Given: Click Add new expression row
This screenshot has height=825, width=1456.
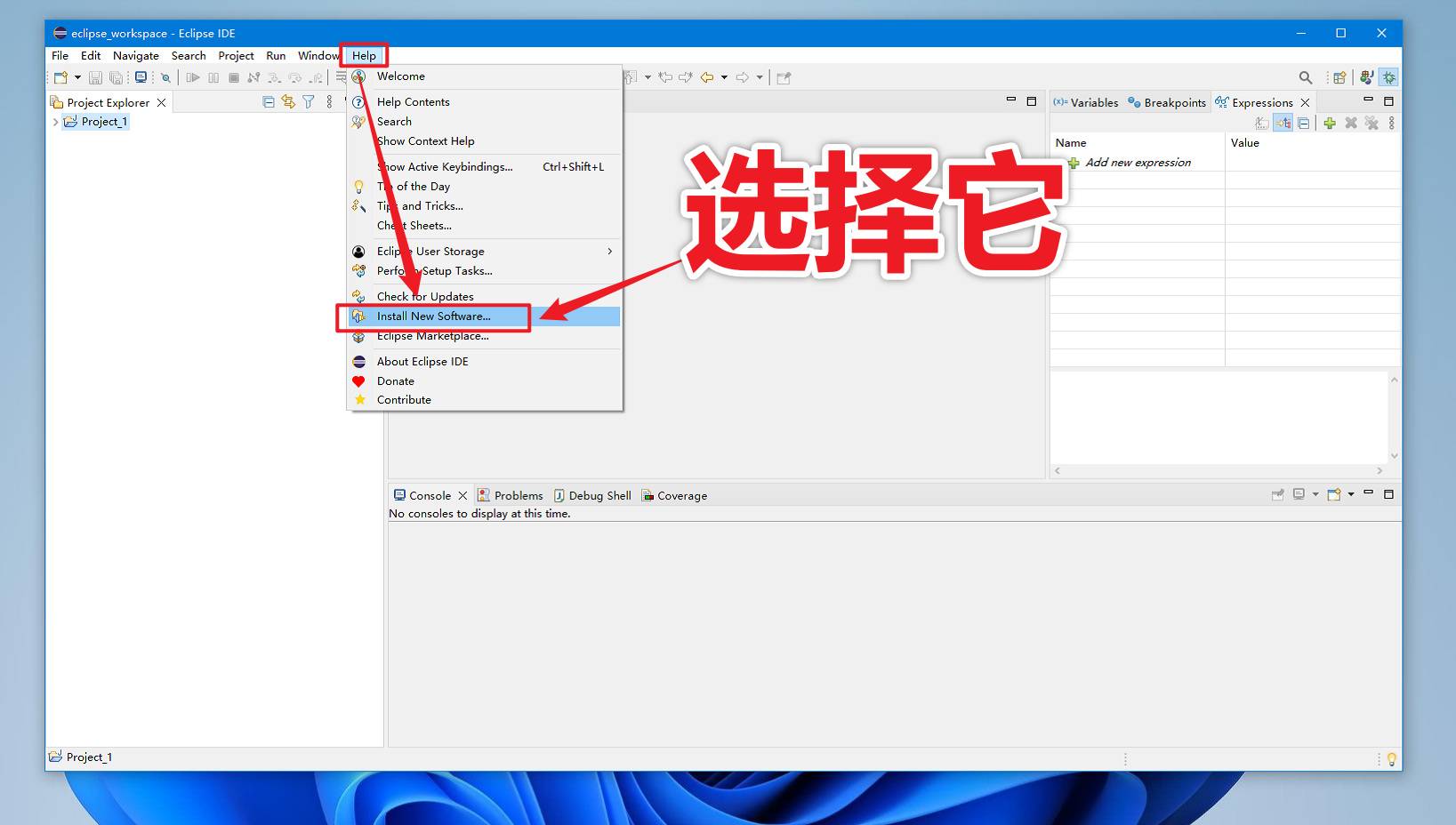Looking at the screenshot, I should coord(1138,163).
